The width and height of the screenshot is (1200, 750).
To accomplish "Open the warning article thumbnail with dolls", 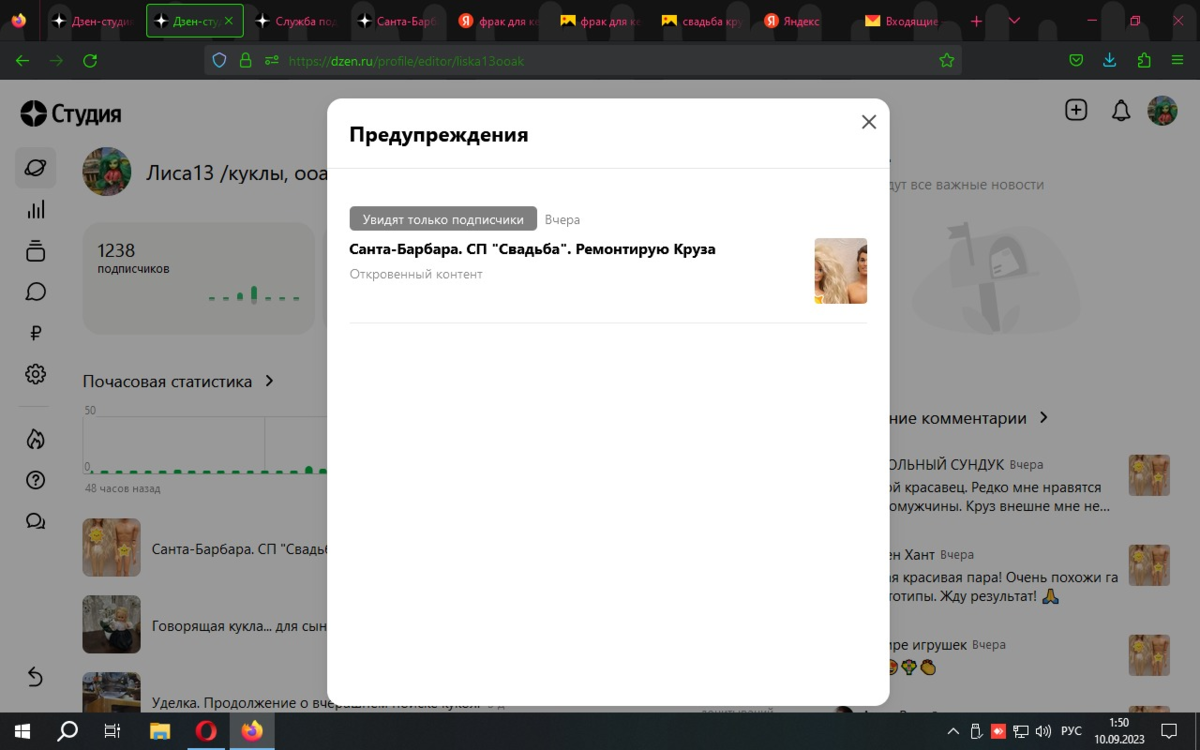I will tap(840, 271).
